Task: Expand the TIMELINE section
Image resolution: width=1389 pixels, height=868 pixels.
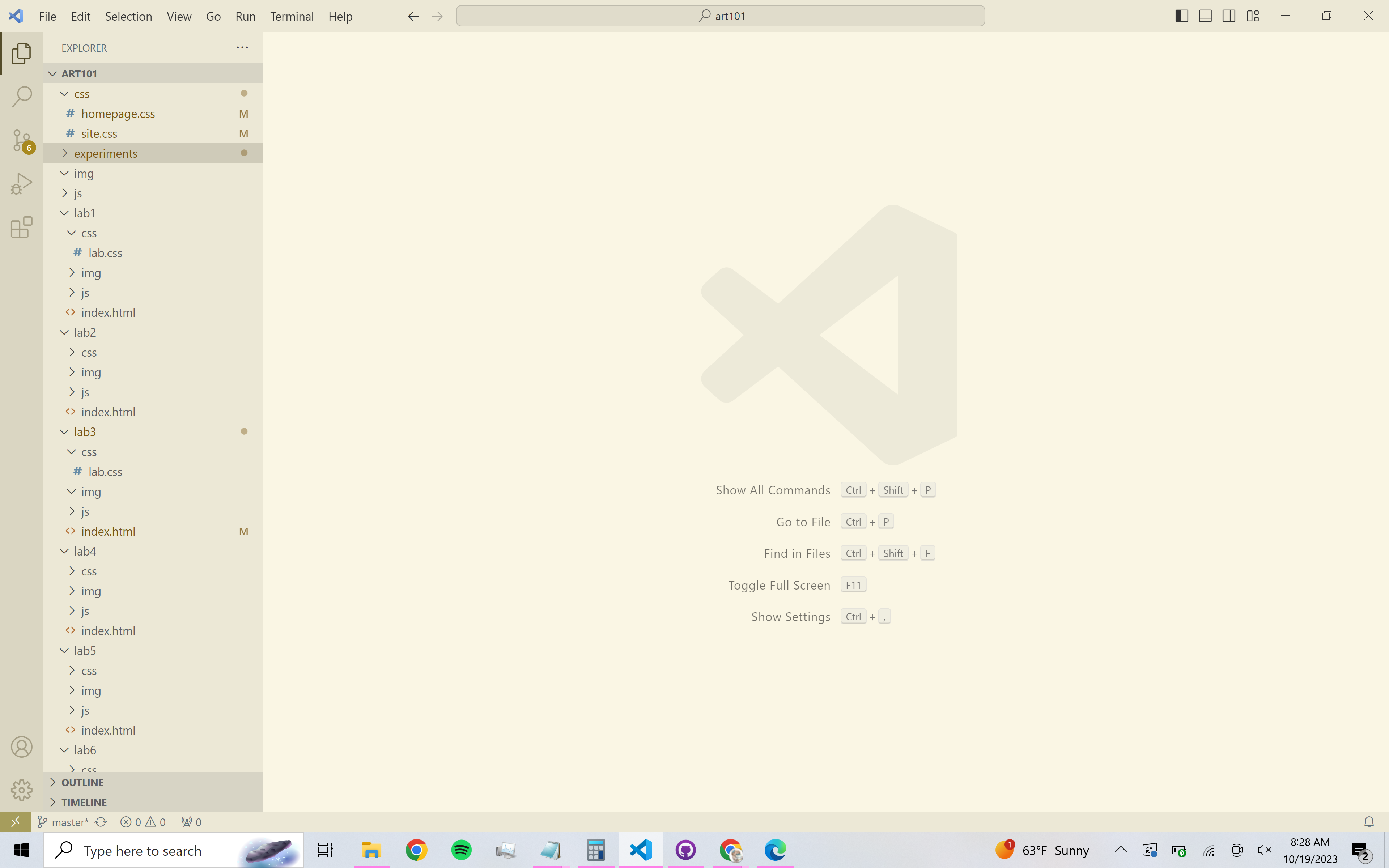Action: point(153,802)
